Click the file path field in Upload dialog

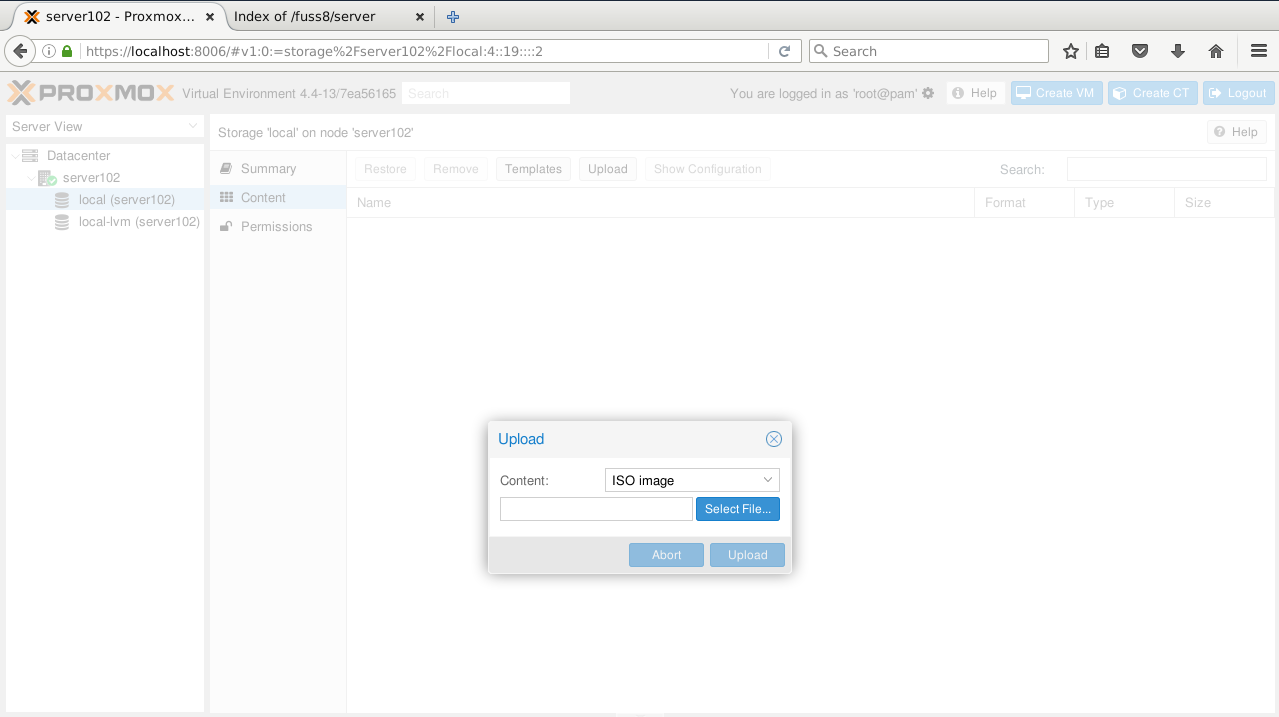[596, 509]
